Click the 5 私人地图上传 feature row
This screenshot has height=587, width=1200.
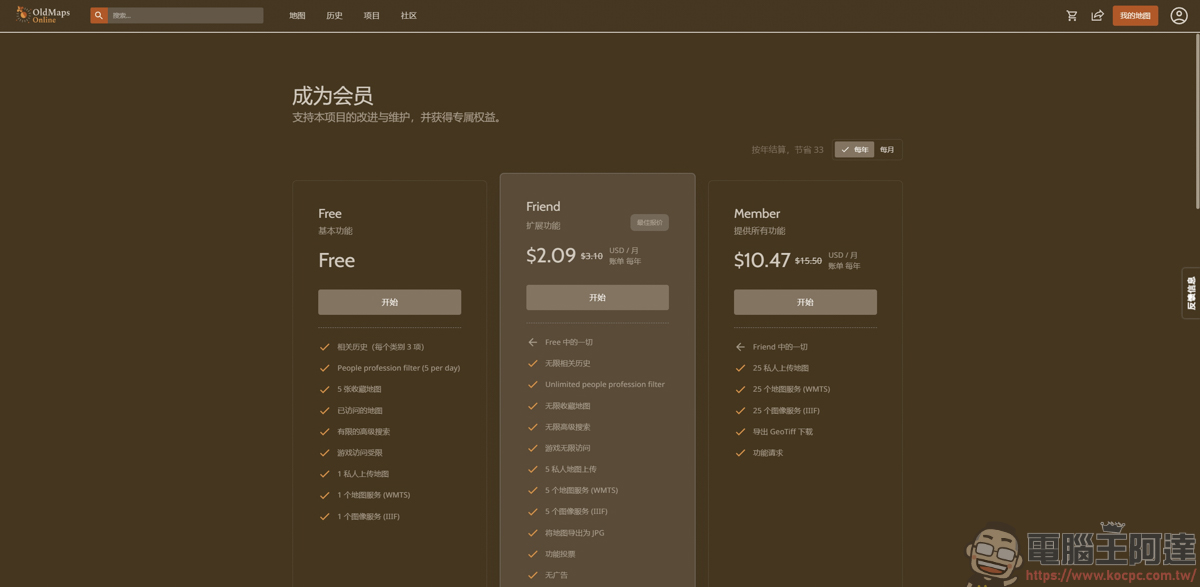571,469
